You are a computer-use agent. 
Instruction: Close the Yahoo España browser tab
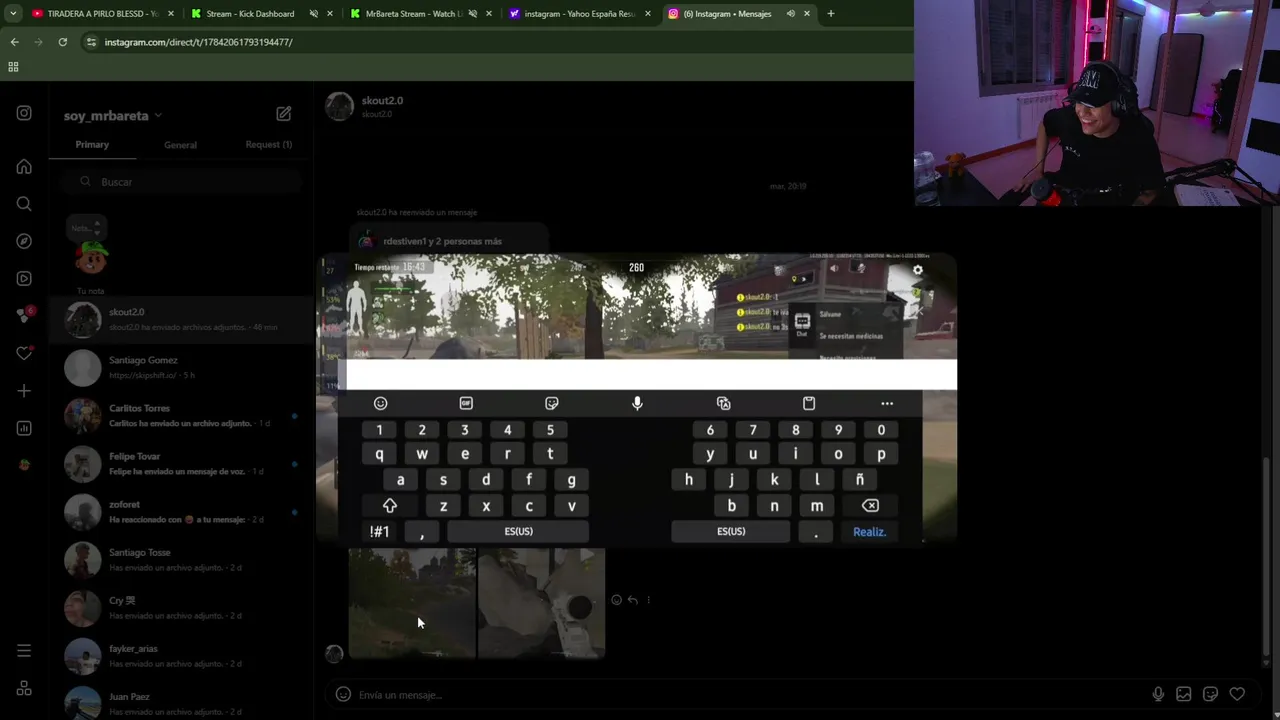click(648, 14)
